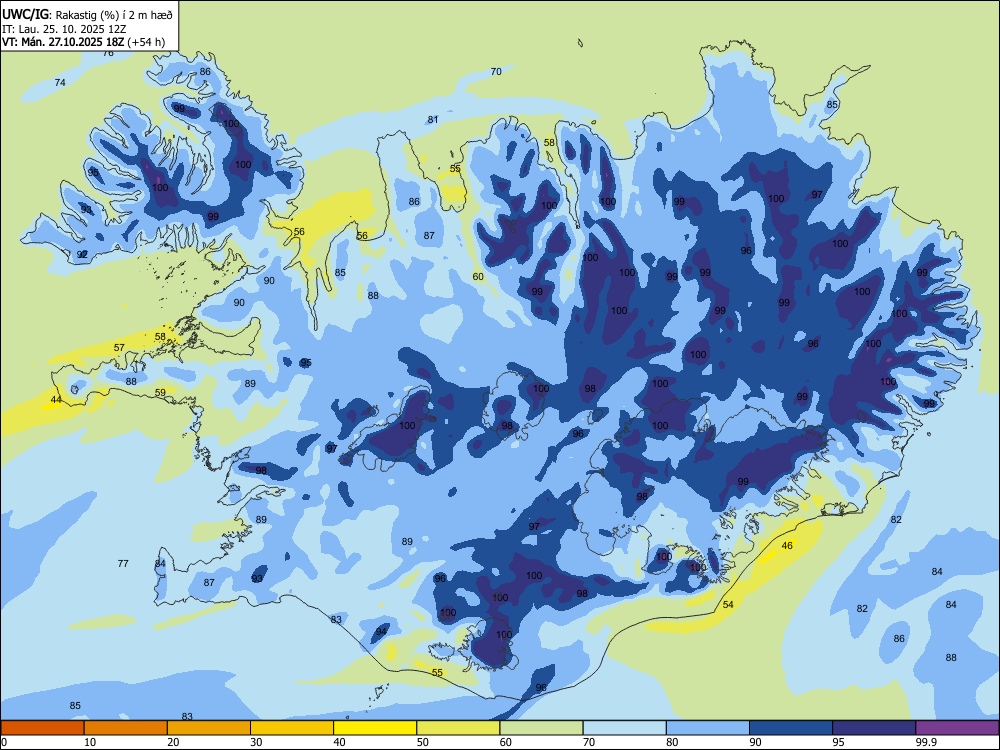Select the medium blue 80–90 legend swatch

click(707, 728)
